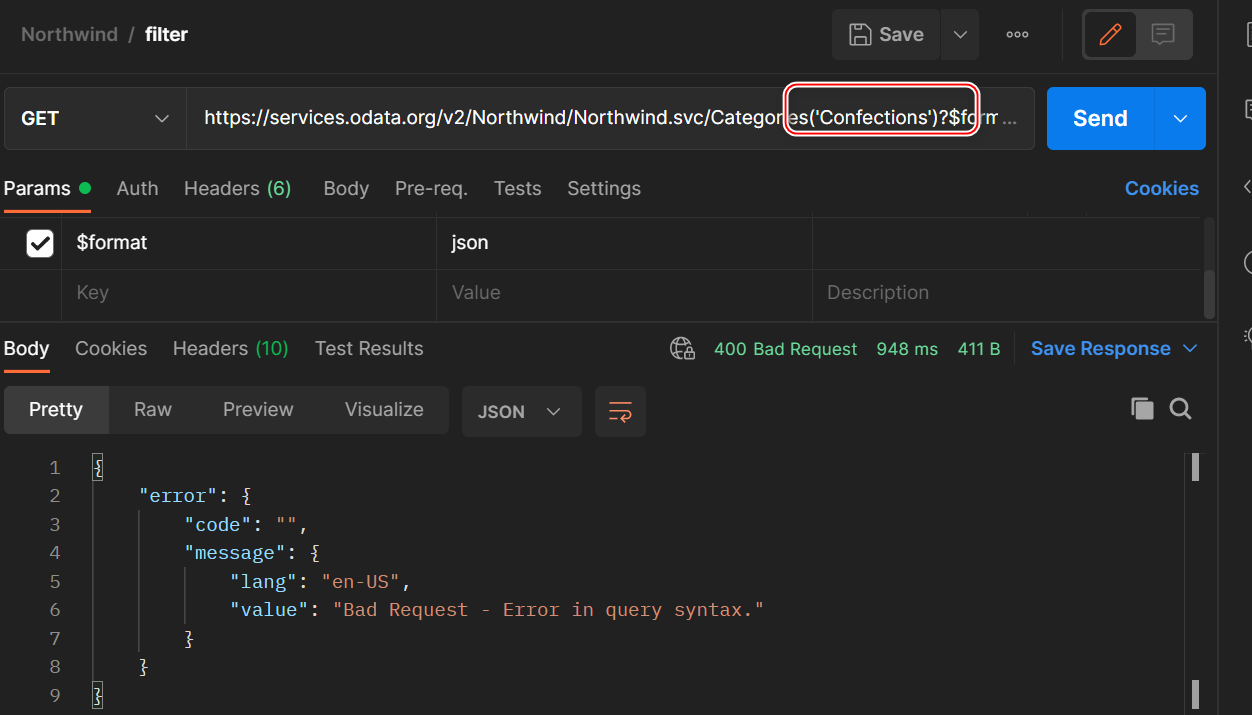This screenshot has height=715, width=1252.
Task: Open the GET method dropdown
Action: click(x=95, y=118)
